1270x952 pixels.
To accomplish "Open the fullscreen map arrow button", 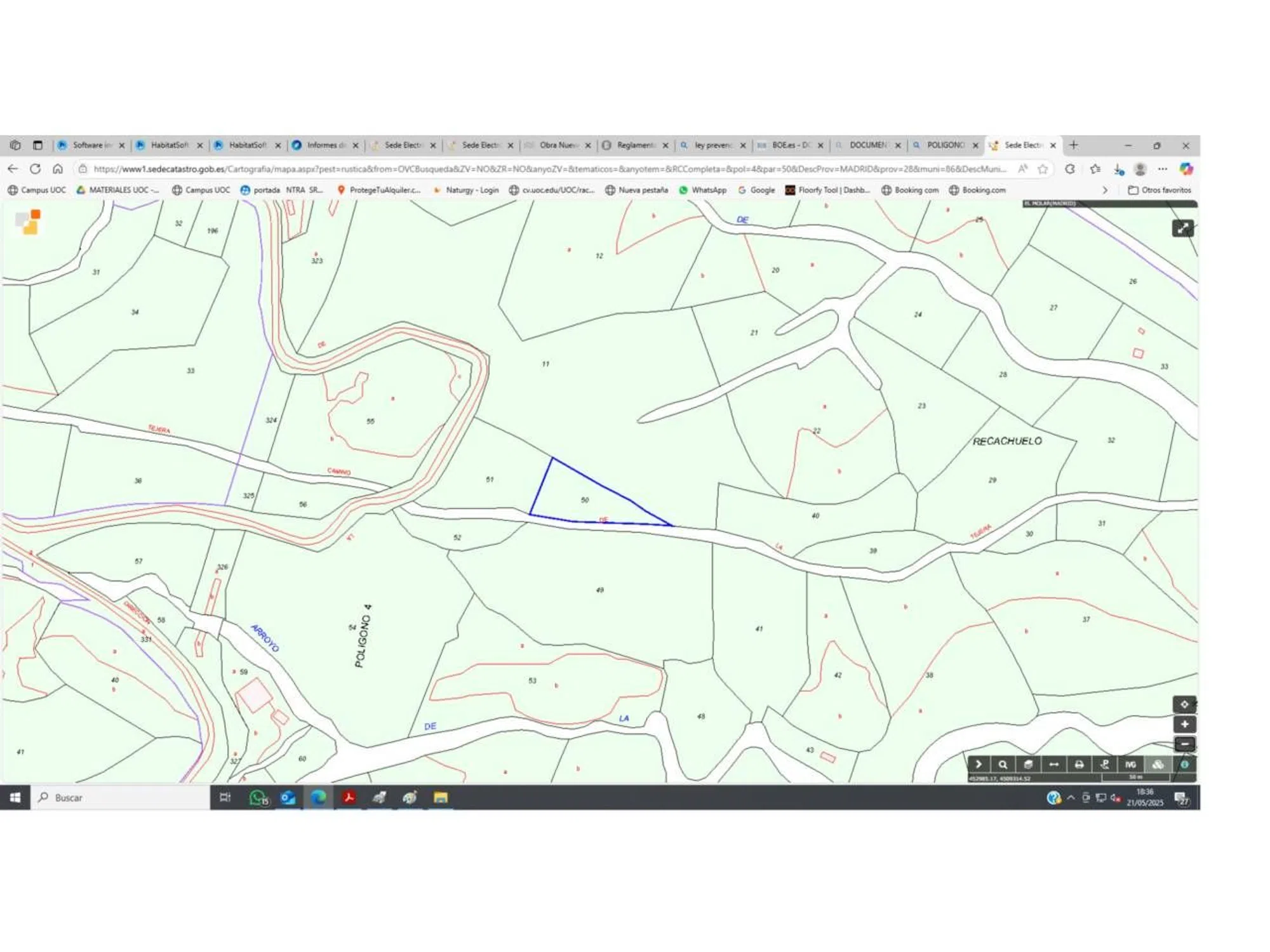I will [x=1182, y=228].
